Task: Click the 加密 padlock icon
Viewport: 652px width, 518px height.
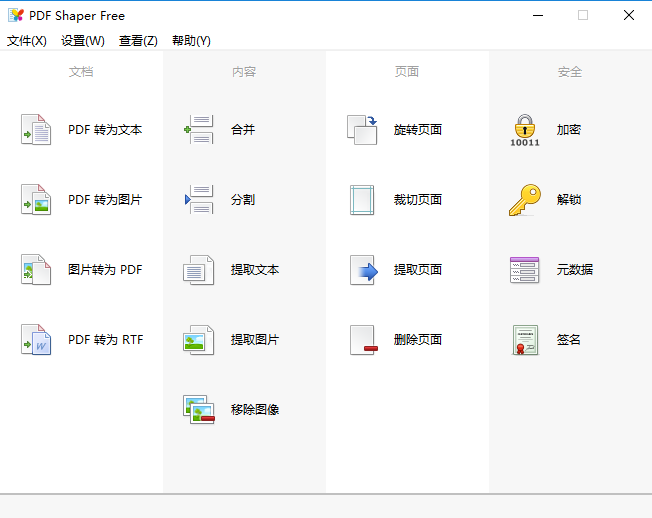Action: (525, 130)
